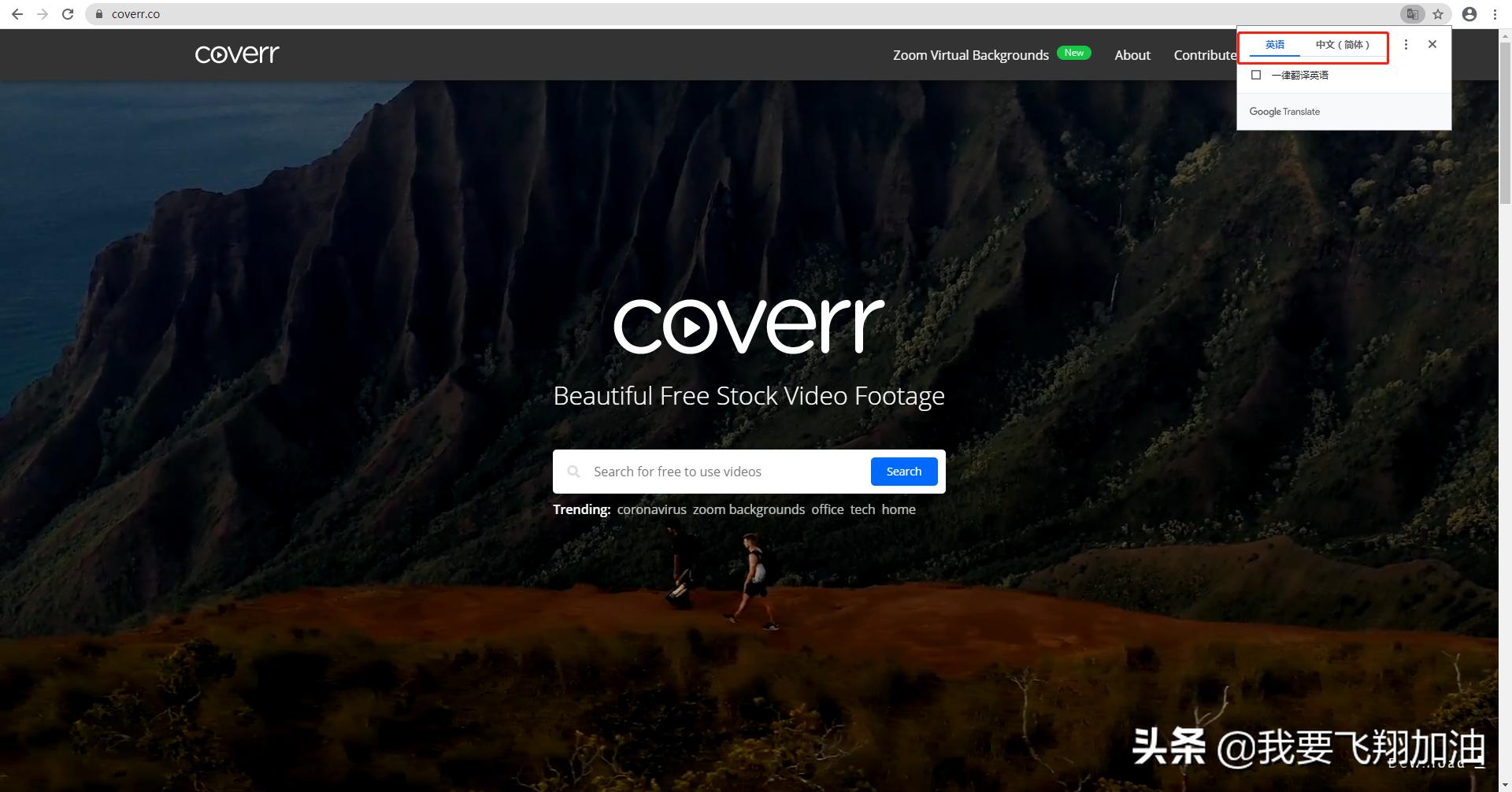Select the tech trending tag

tap(862, 509)
